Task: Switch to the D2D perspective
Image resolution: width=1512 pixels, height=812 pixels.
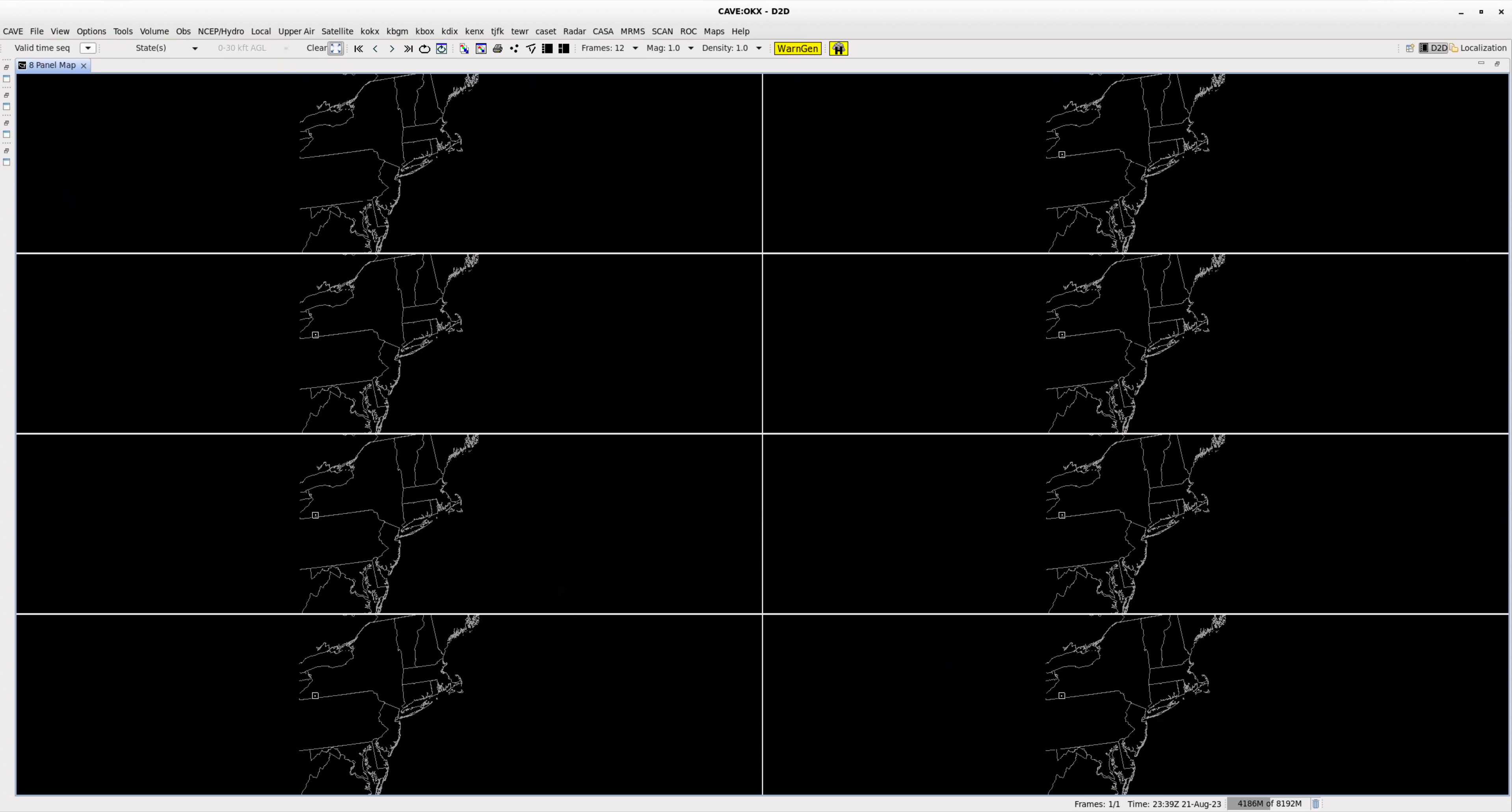Action: [1433, 48]
